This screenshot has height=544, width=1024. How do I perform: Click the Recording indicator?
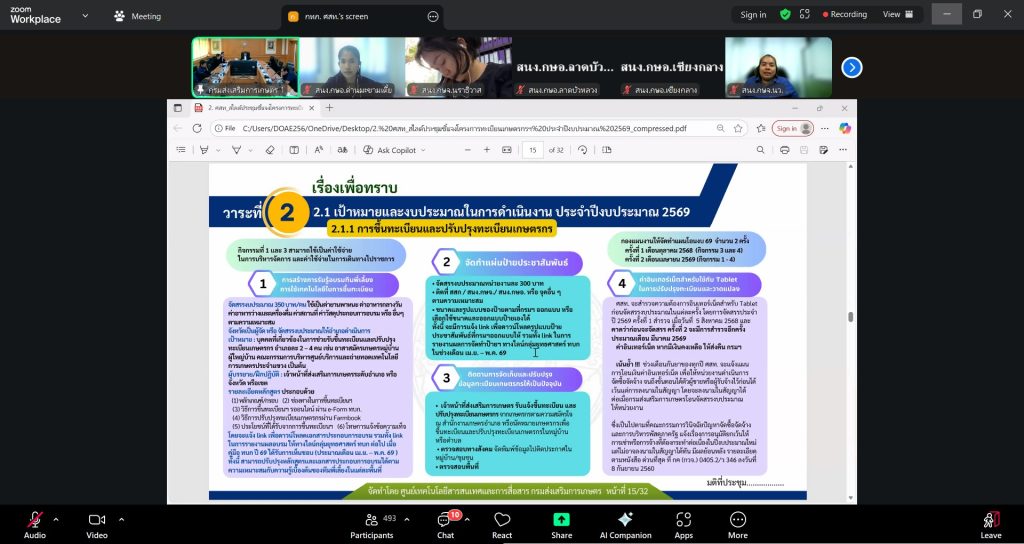841,15
